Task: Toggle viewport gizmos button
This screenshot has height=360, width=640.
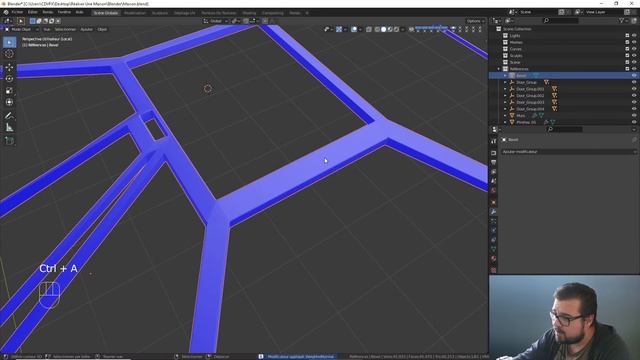Action: click(x=339, y=29)
